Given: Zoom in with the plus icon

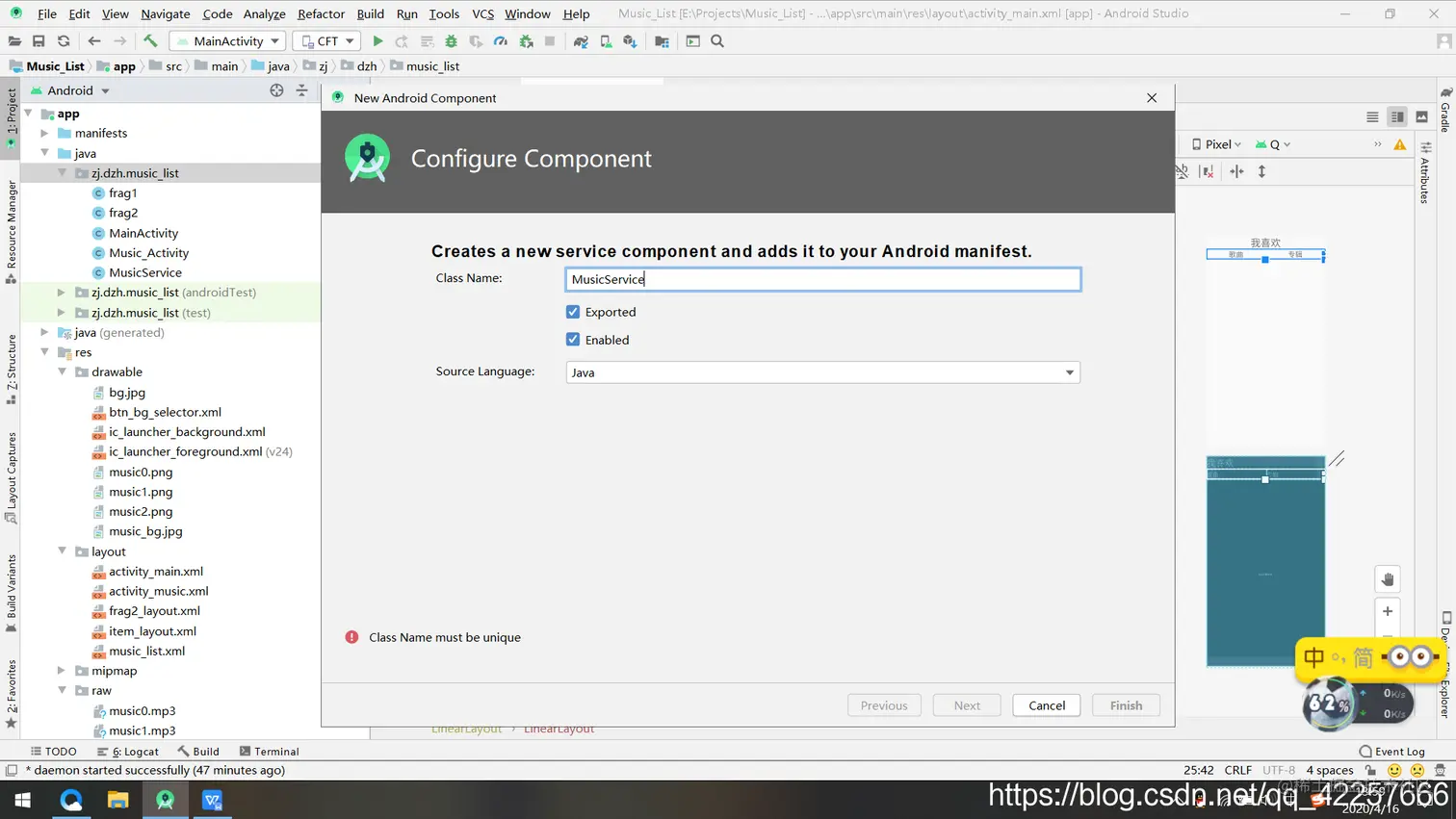Looking at the screenshot, I should 1388,611.
